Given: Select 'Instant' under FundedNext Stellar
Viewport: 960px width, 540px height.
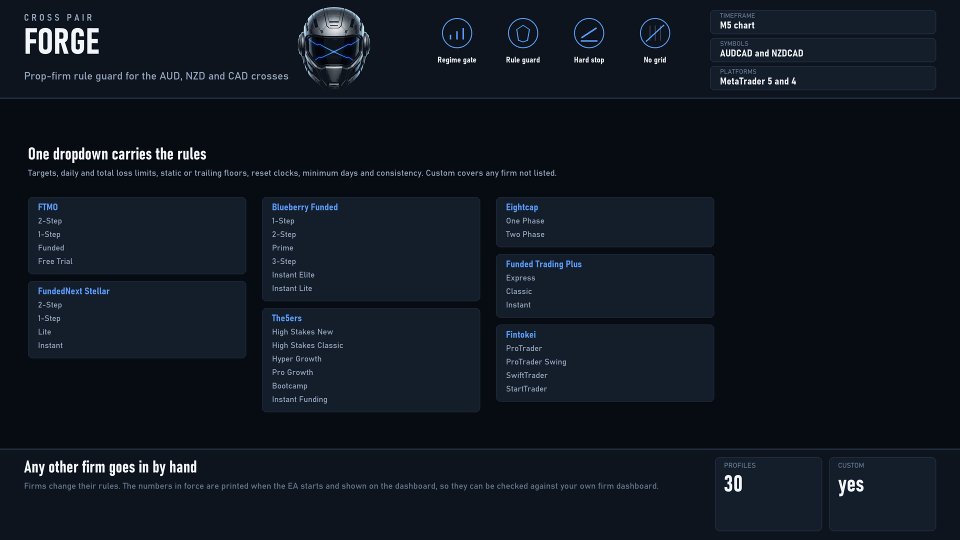Looking at the screenshot, I should pyautogui.click(x=50, y=345).
